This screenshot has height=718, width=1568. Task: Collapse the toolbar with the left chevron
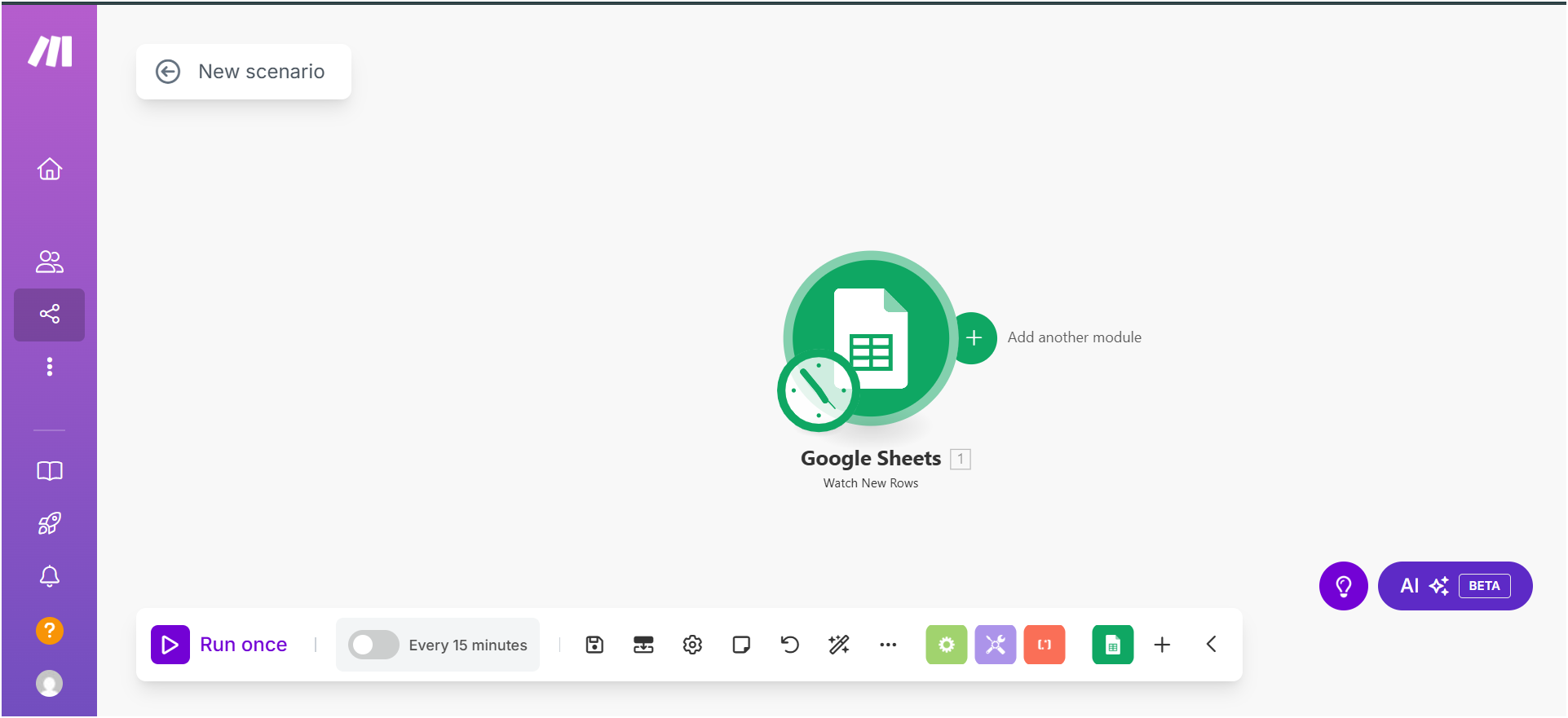(1212, 645)
